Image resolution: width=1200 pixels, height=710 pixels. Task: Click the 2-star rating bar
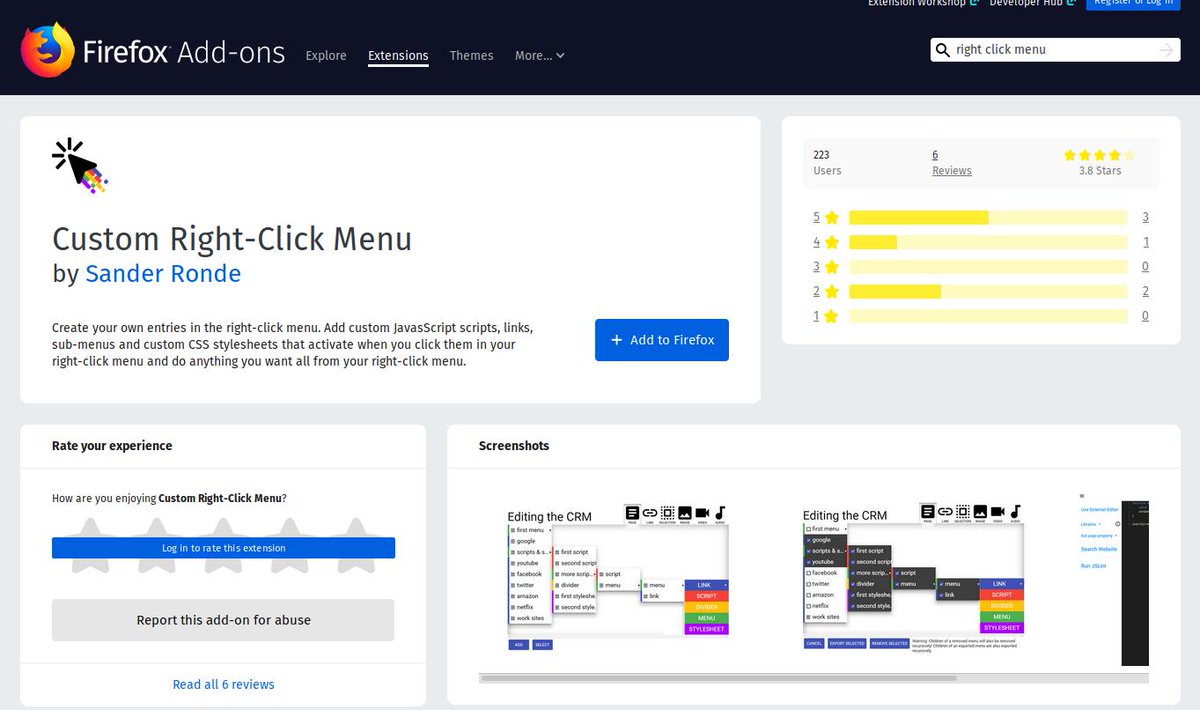[x=988, y=292]
